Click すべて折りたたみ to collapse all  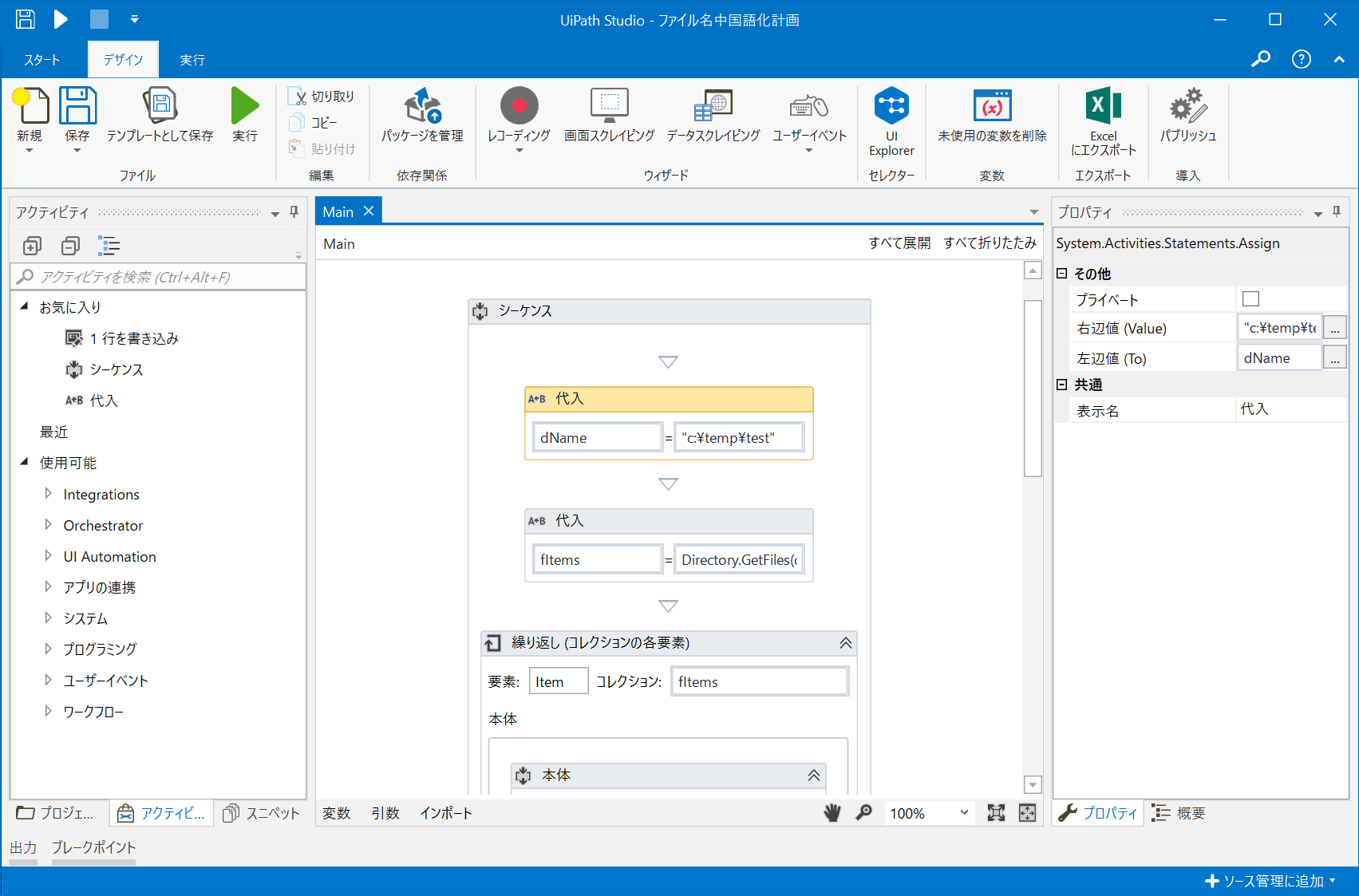pyautogui.click(x=990, y=243)
